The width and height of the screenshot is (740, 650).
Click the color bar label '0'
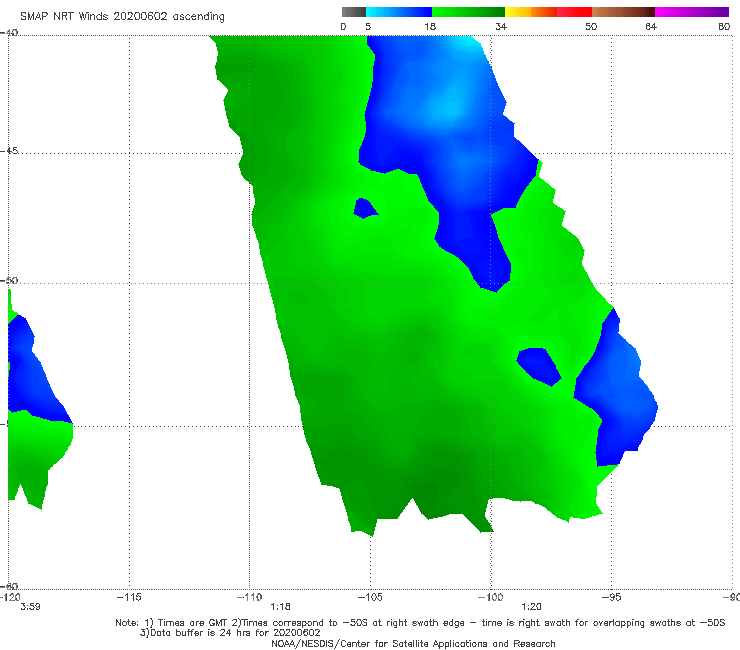tap(343, 26)
